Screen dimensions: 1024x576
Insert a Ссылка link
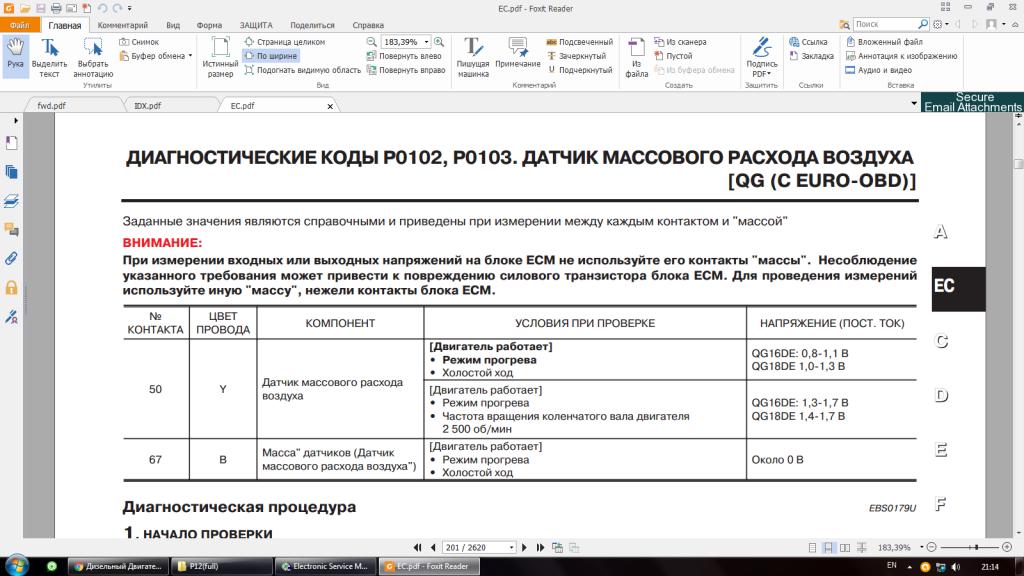(x=808, y=42)
